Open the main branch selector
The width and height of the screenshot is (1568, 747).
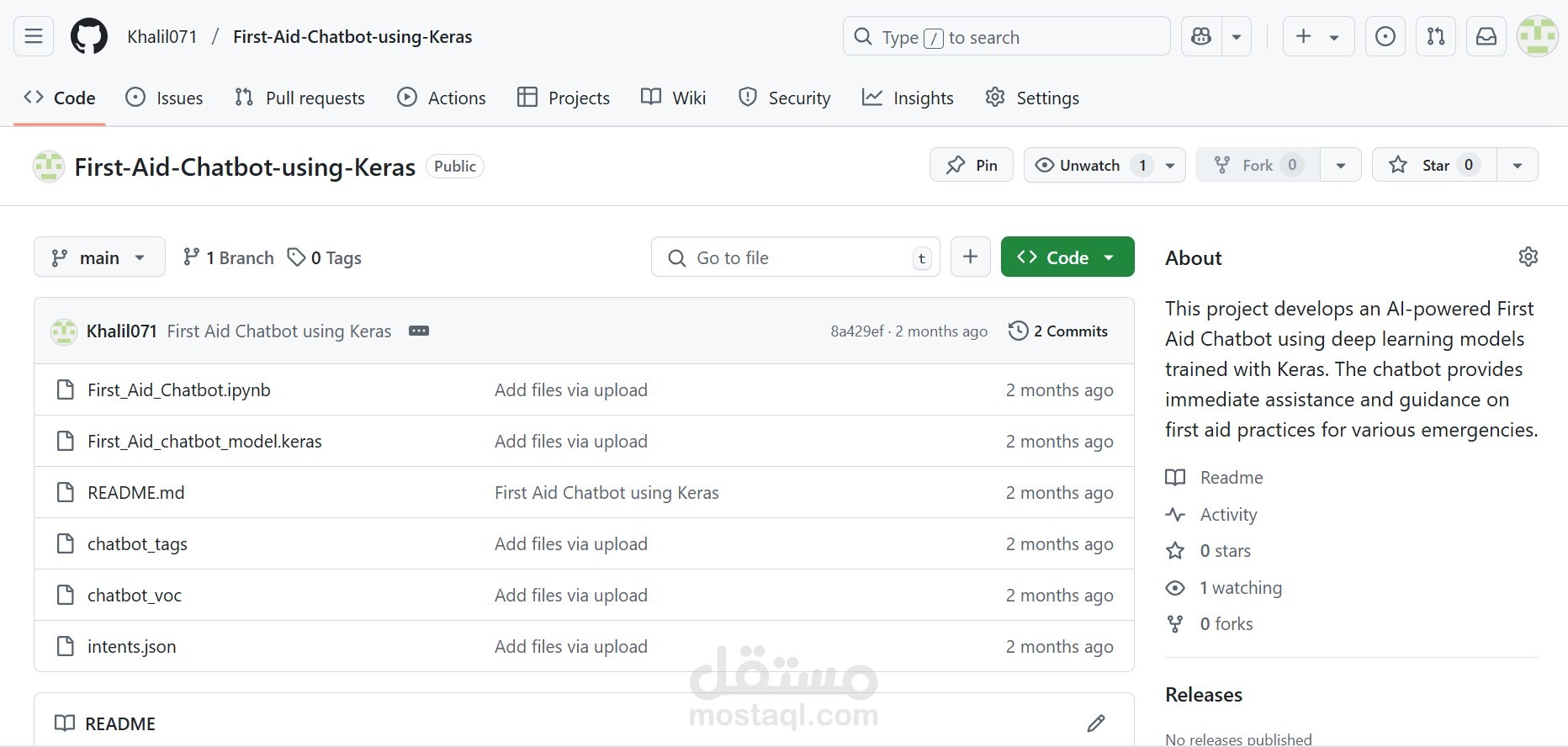coord(99,257)
